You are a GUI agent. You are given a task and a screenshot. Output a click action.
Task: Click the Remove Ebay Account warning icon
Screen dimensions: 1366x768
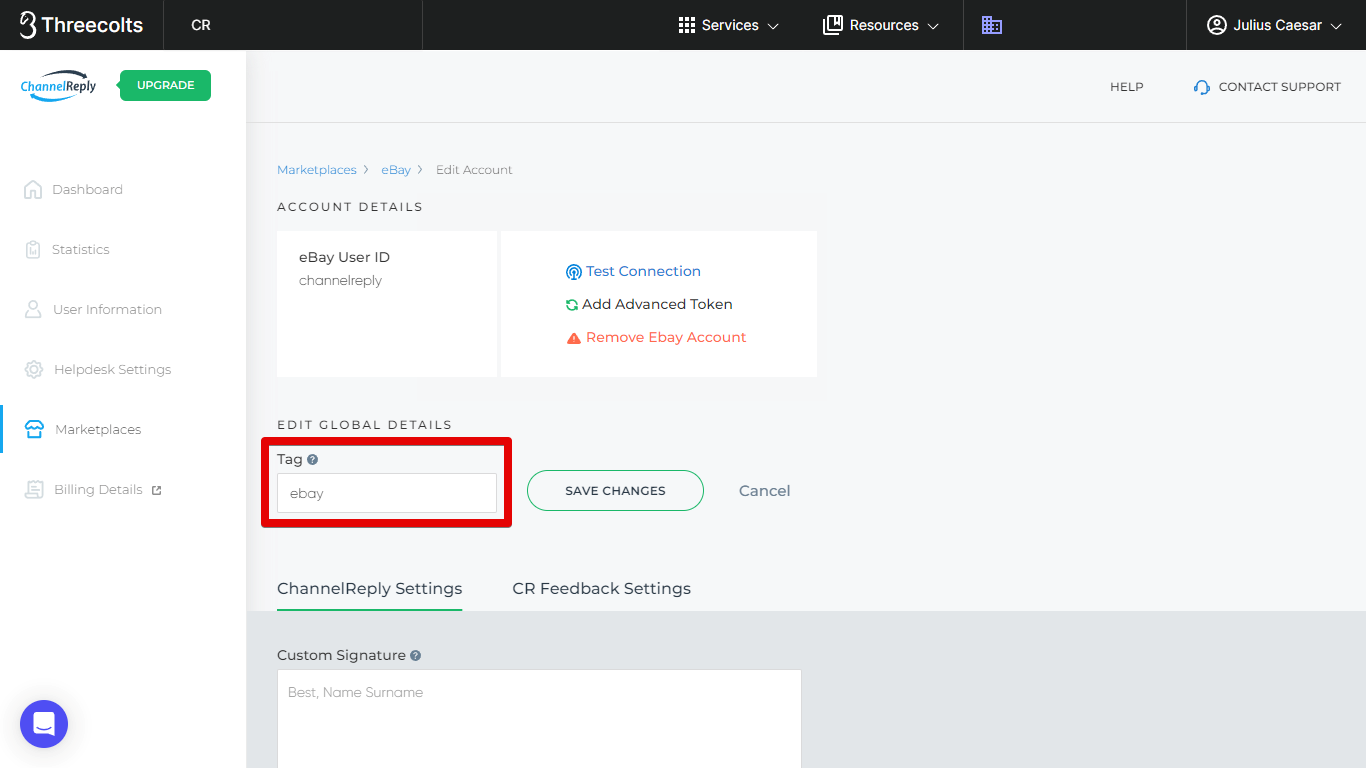pos(574,338)
